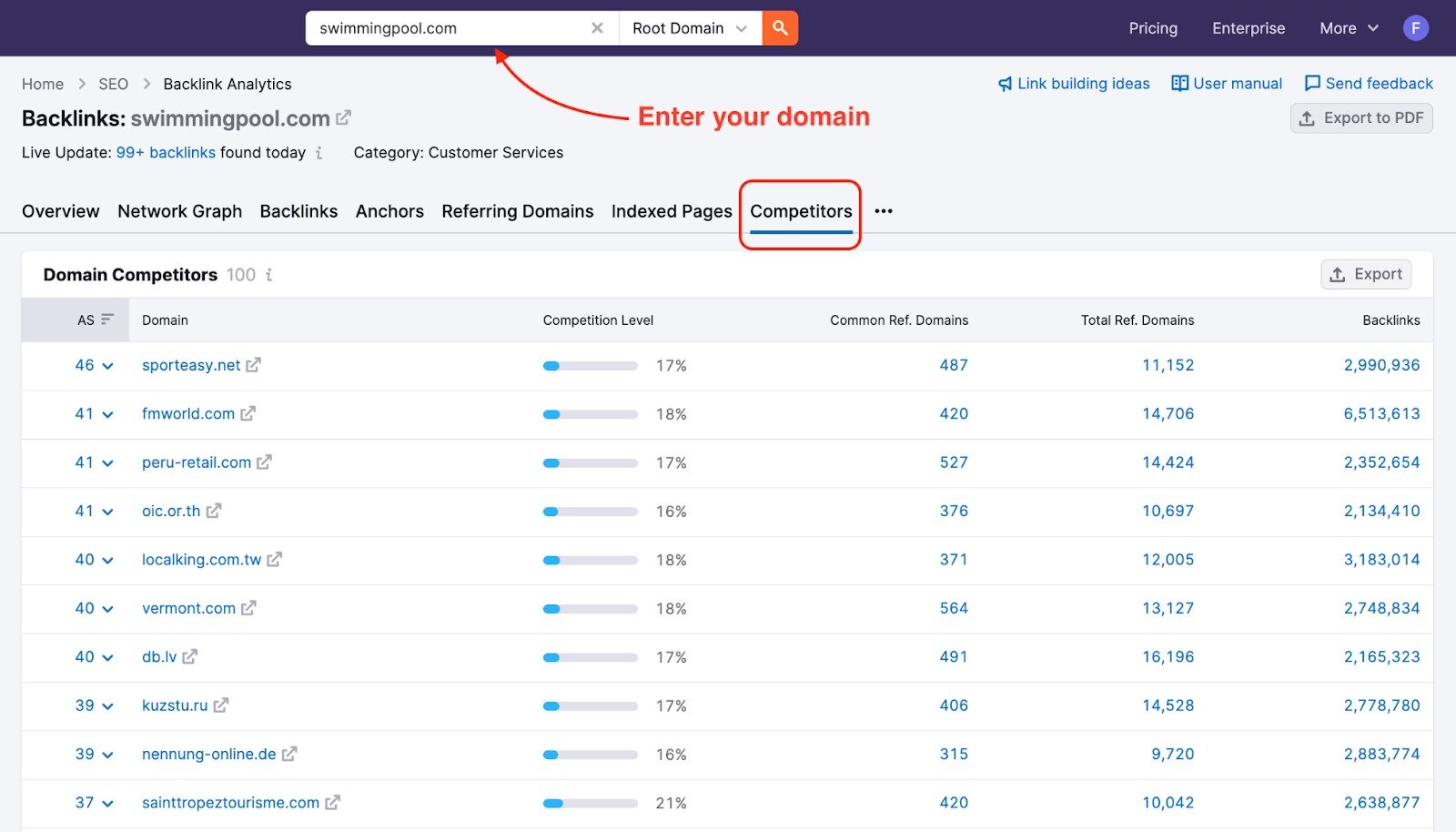Click the 99+ backlinks link
This screenshot has height=832, width=1456.
click(165, 152)
